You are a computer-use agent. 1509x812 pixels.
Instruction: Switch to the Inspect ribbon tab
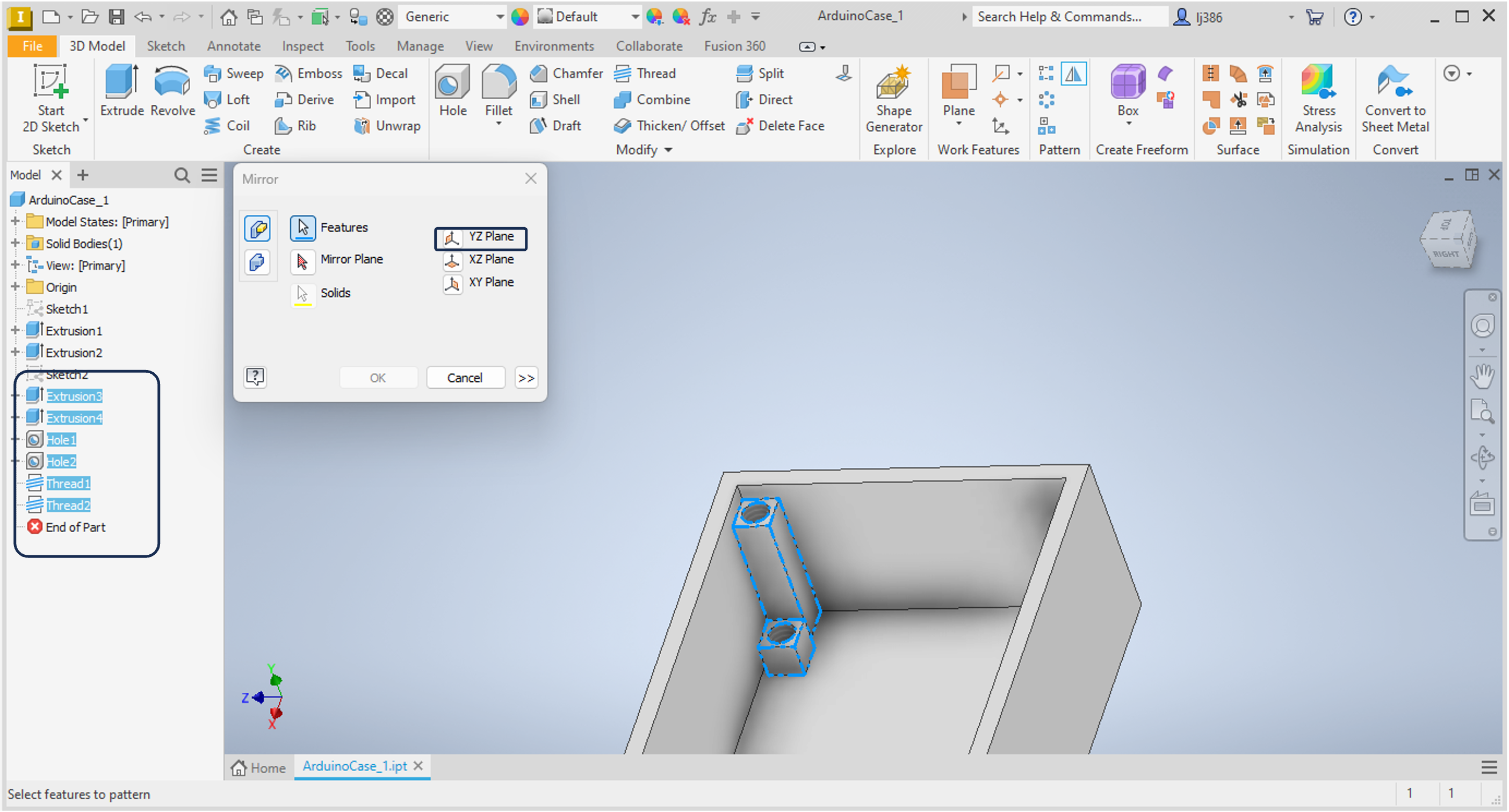[302, 46]
